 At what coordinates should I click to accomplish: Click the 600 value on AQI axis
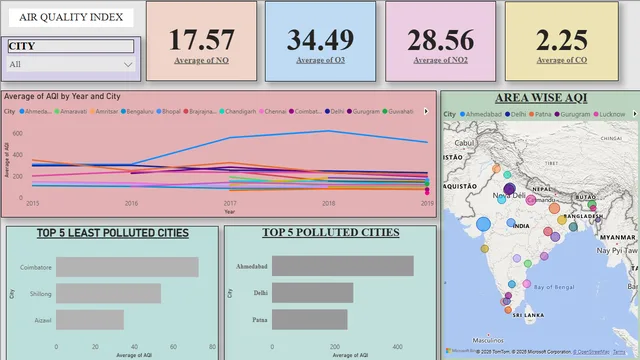coord(18,133)
